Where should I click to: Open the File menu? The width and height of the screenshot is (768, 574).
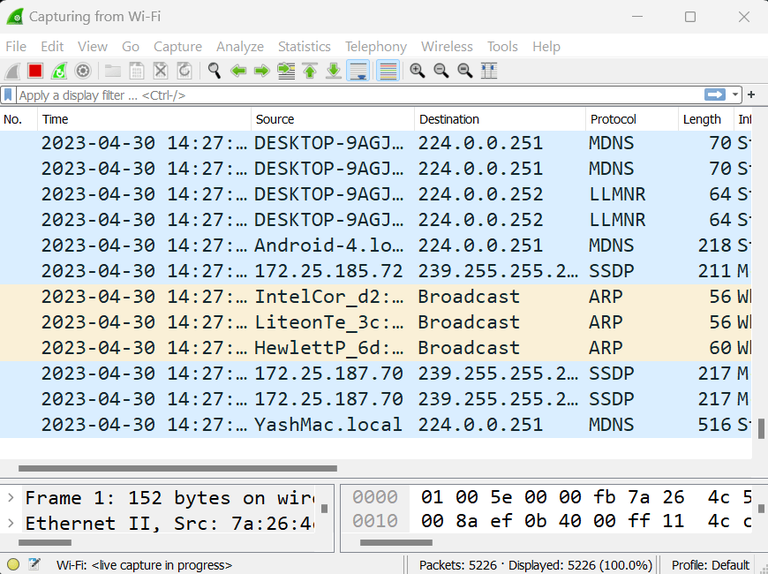16,47
